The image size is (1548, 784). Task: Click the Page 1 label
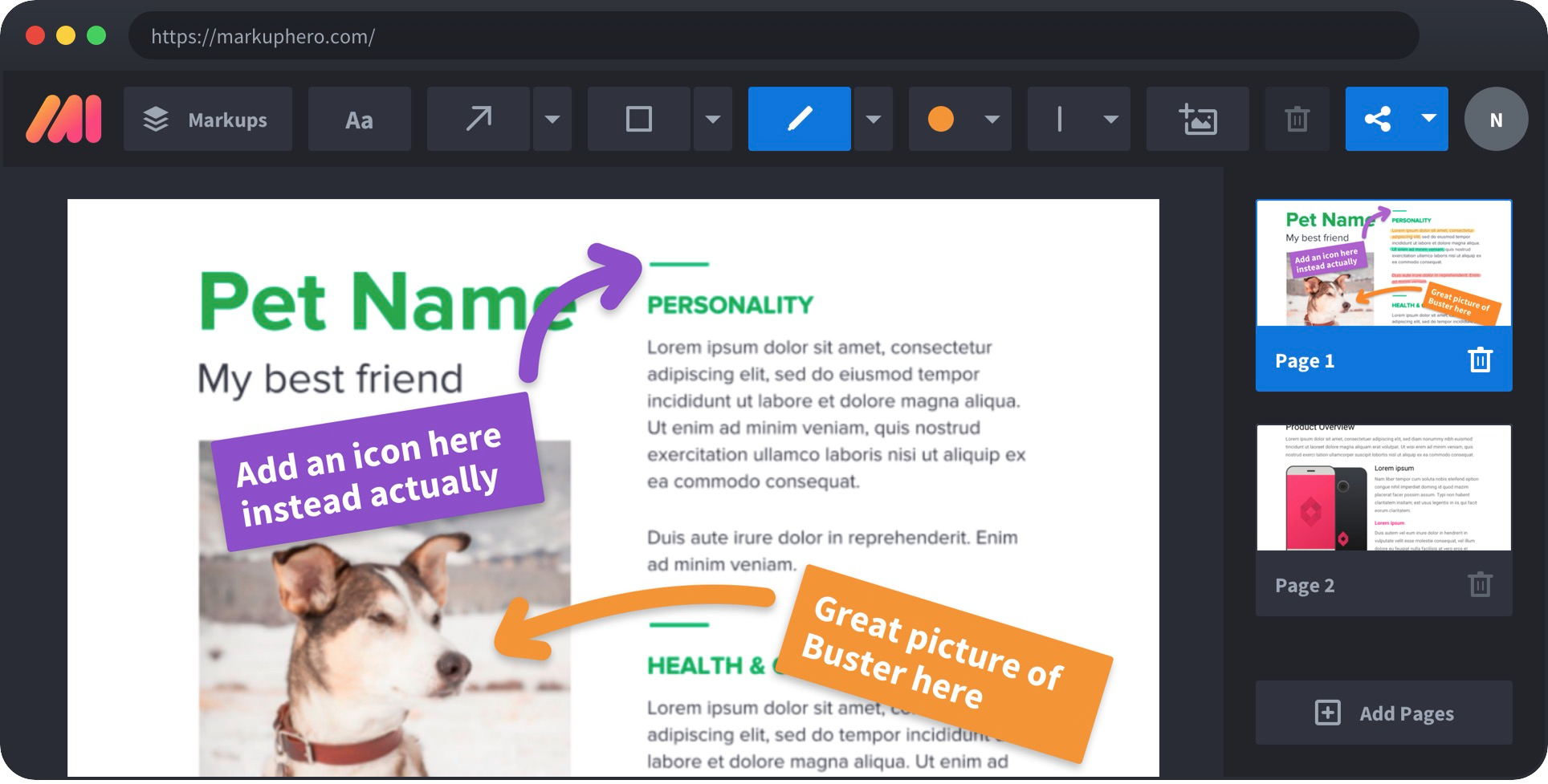[1305, 361]
